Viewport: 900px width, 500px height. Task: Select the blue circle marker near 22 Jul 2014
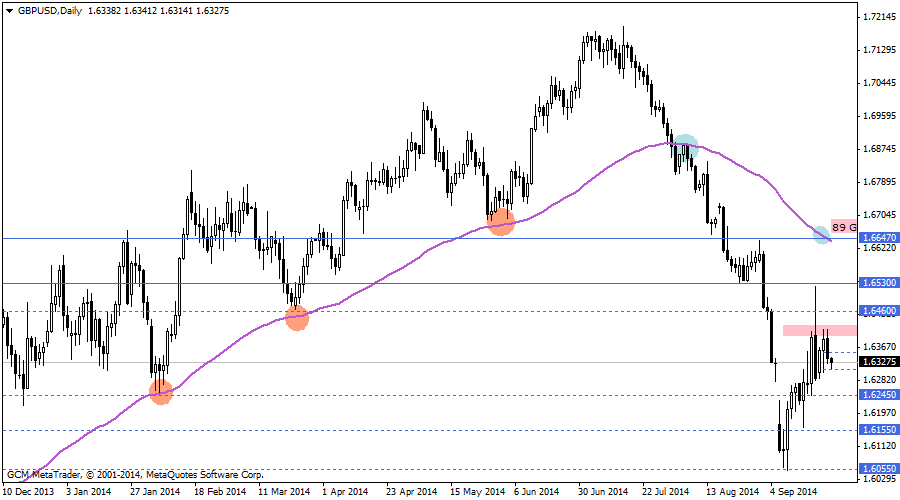[x=685, y=145]
